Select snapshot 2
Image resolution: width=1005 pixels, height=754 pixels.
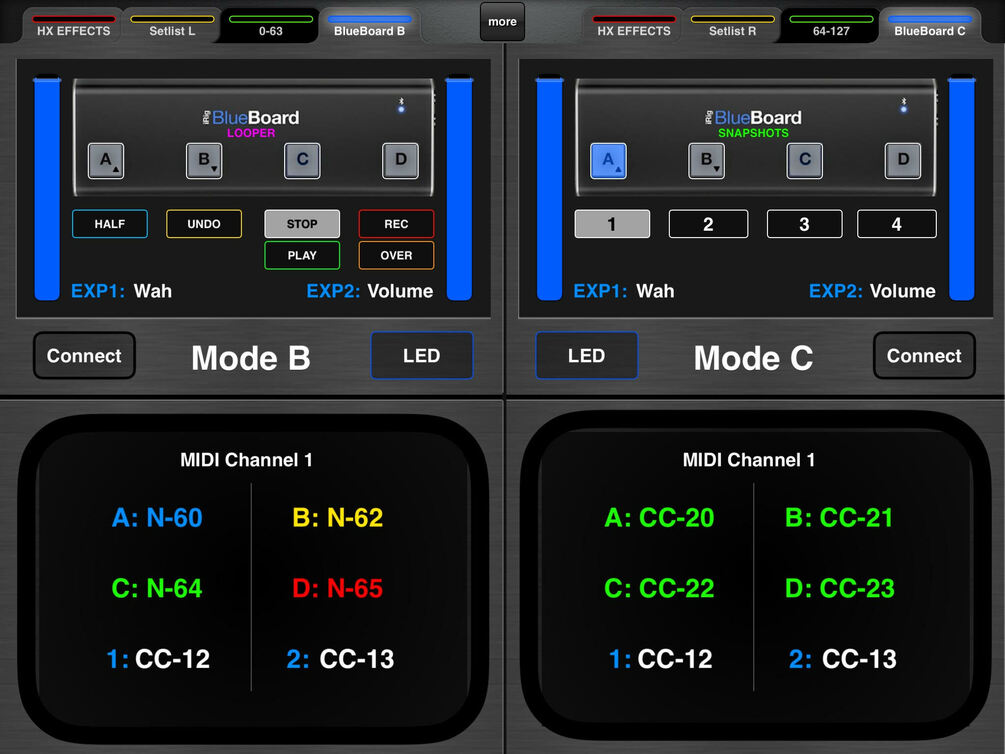[x=708, y=224]
